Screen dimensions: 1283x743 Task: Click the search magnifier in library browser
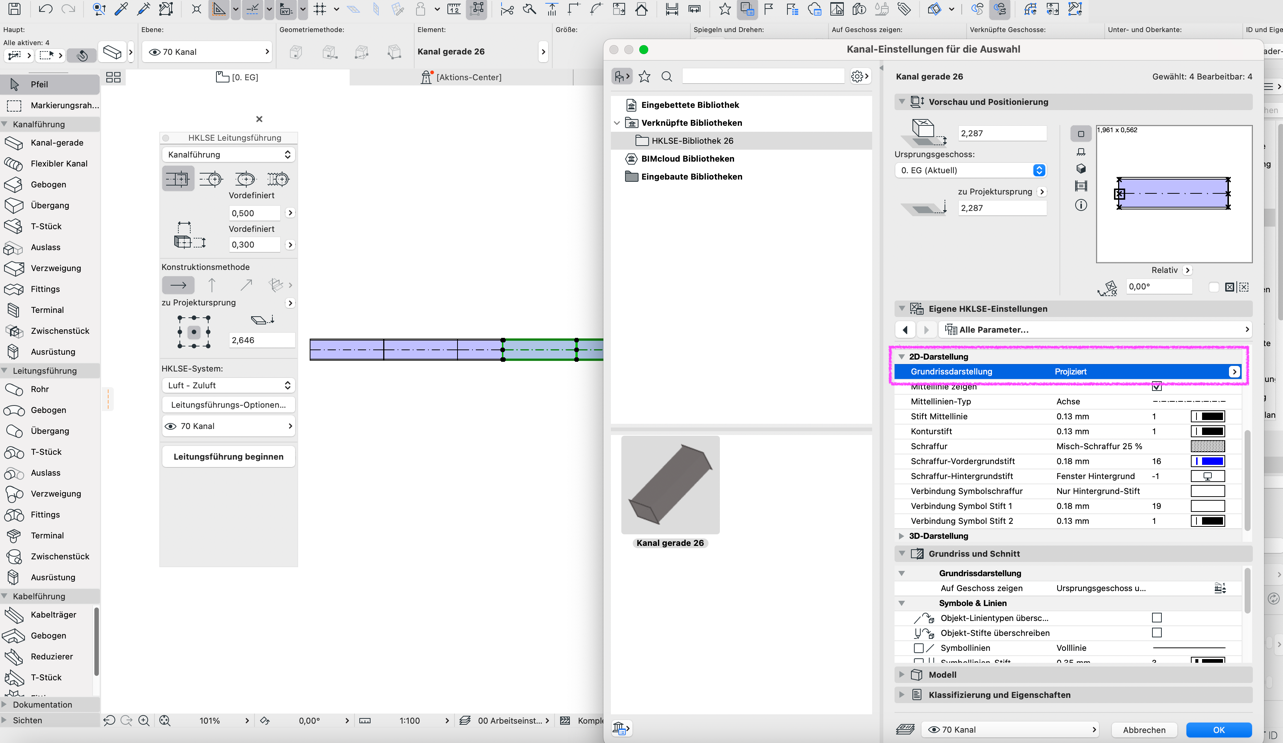667,76
